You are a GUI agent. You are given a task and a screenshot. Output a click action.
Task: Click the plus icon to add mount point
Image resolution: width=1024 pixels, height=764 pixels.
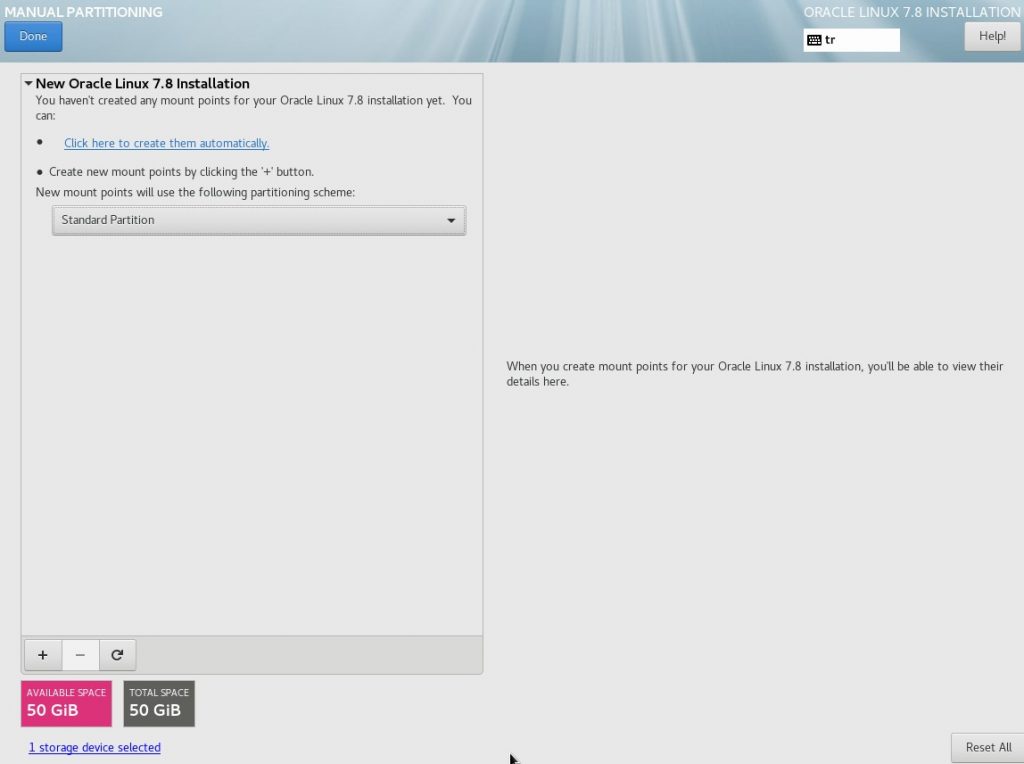(x=42, y=654)
